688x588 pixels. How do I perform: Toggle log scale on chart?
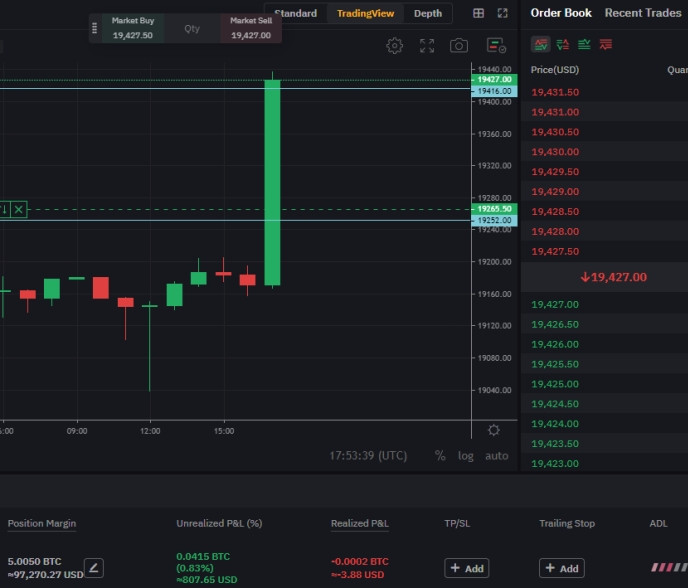pos(466,456)
